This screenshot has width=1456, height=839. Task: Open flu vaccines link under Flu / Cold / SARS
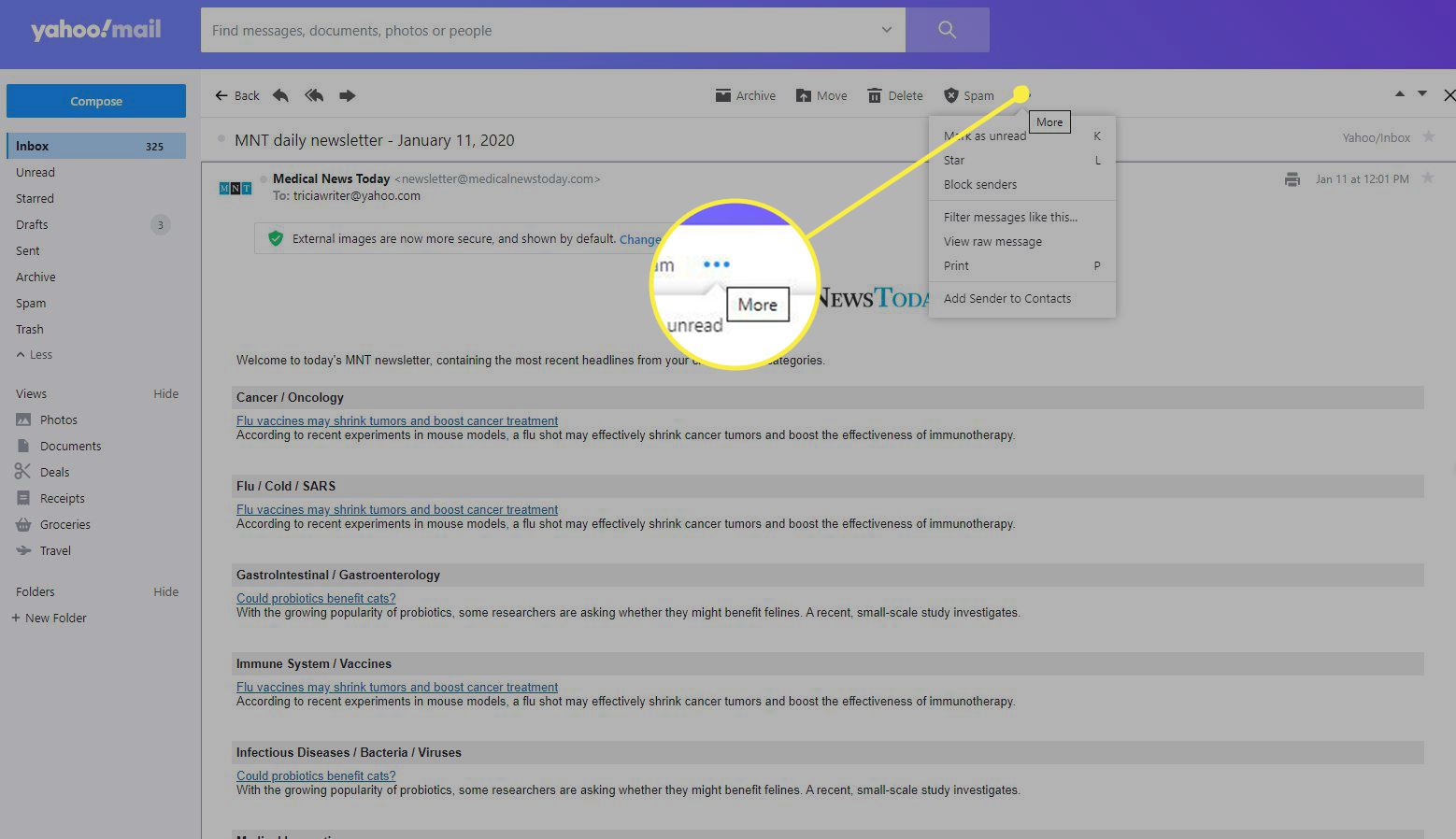tap(397, 509)
